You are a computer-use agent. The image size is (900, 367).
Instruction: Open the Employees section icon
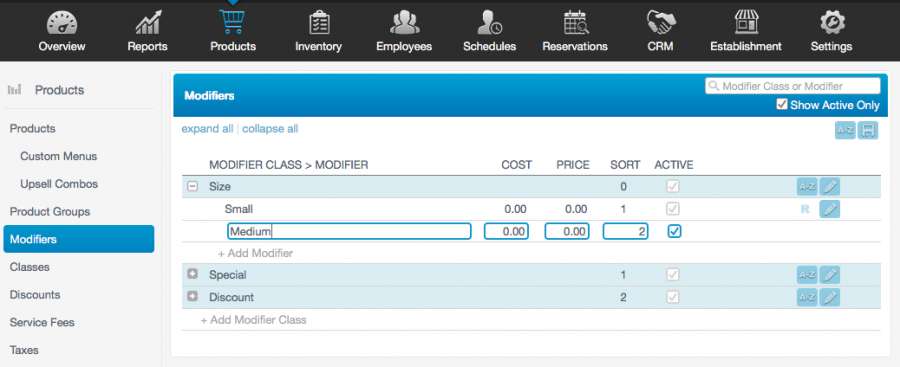pyautogui.click(x=404, y=24)
